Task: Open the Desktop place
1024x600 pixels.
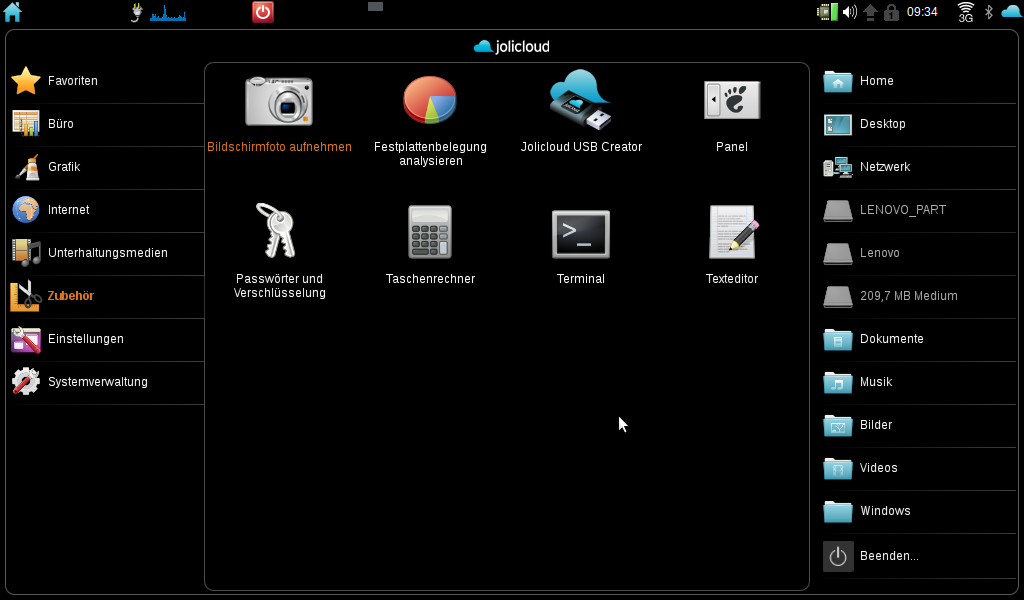Action: tap(919, 124)
